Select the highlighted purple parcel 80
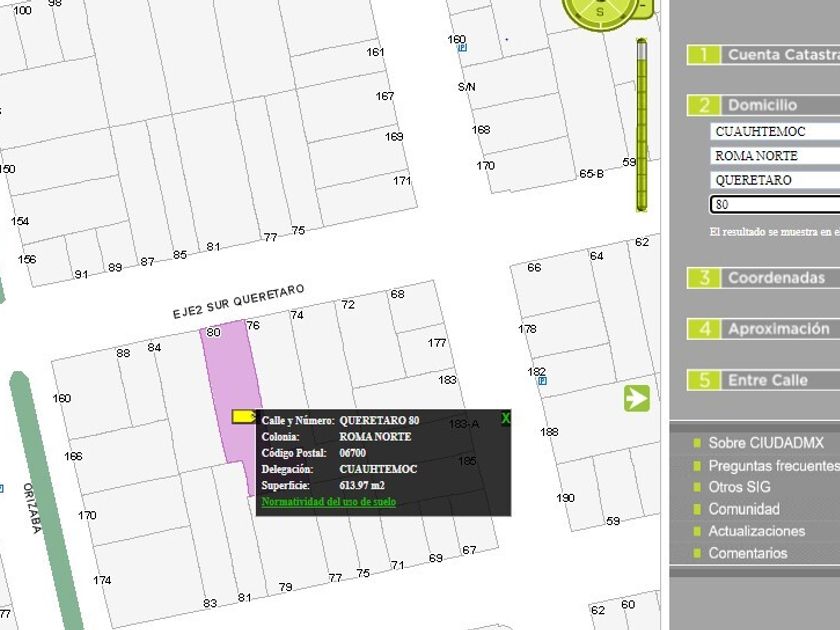Image resolution: width=840 pixels, height=630 pixels. [231, 391]
